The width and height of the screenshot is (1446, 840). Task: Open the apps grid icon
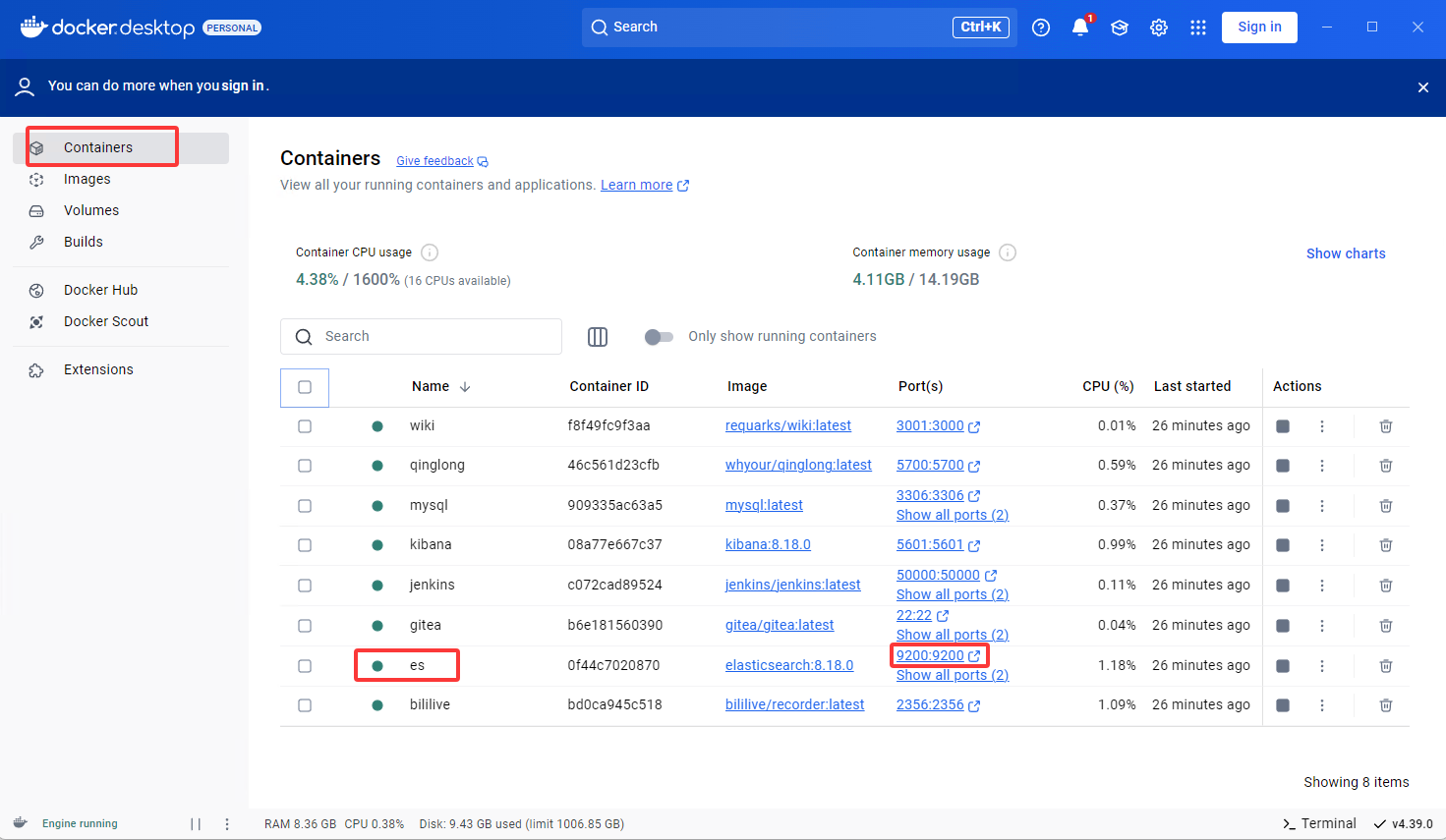(x=1198, y=28)
